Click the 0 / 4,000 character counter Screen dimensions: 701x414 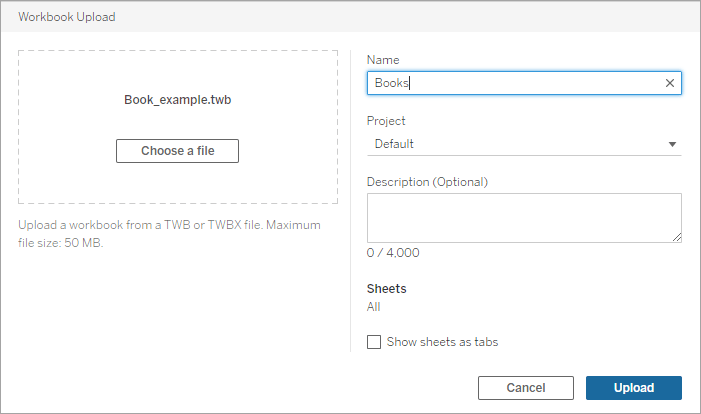point(393,253)
